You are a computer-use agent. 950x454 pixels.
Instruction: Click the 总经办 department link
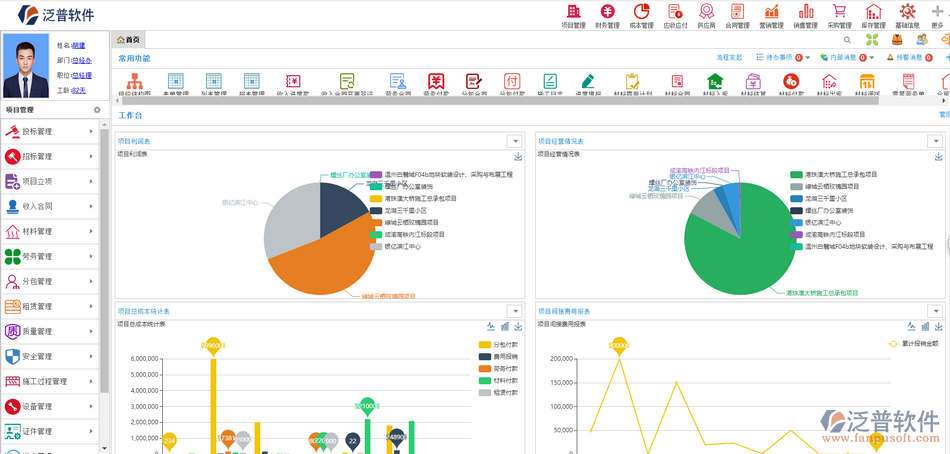pyautogui.click(x=82, y=60)
